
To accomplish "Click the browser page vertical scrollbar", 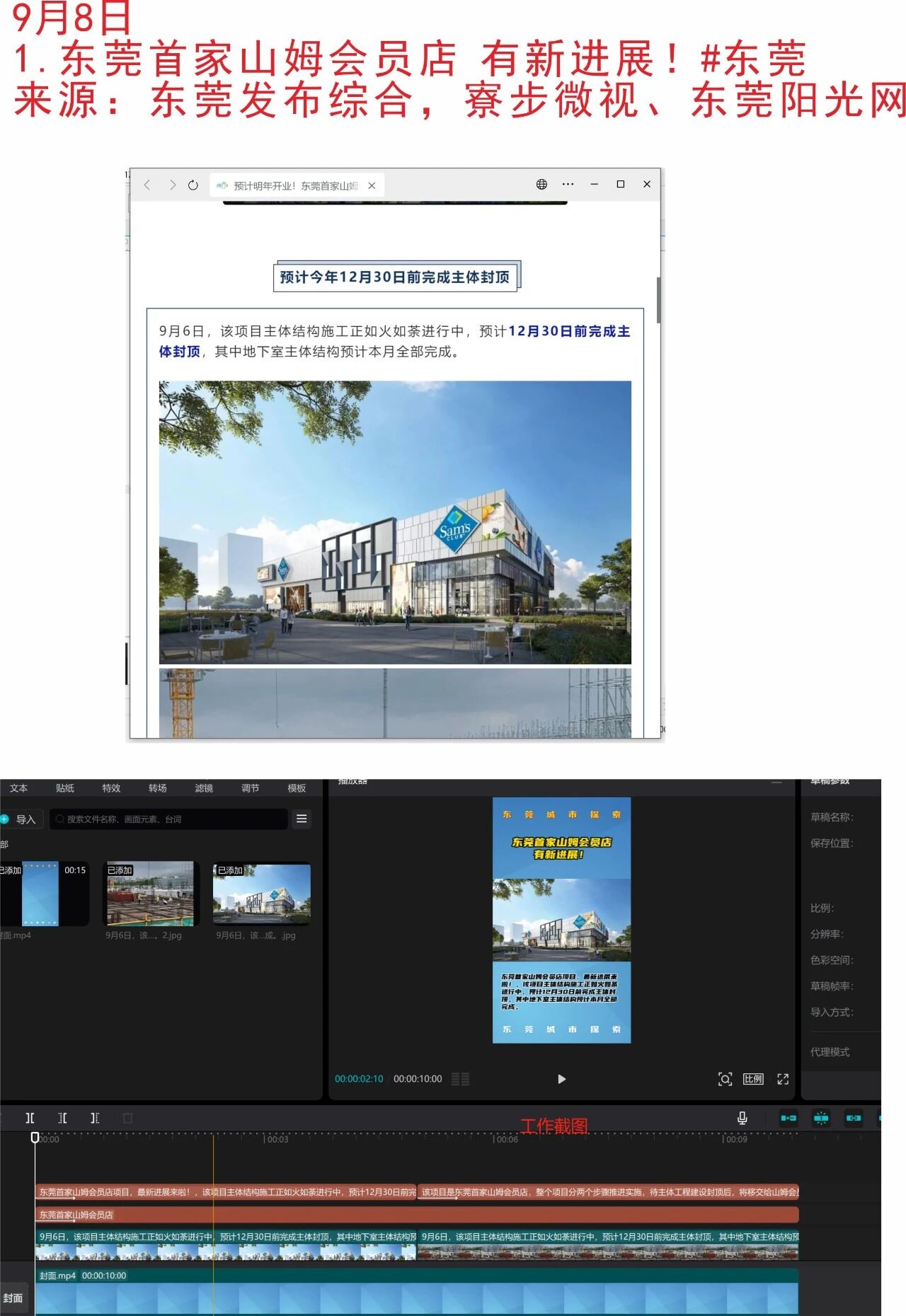I will [x=658, y=301].
